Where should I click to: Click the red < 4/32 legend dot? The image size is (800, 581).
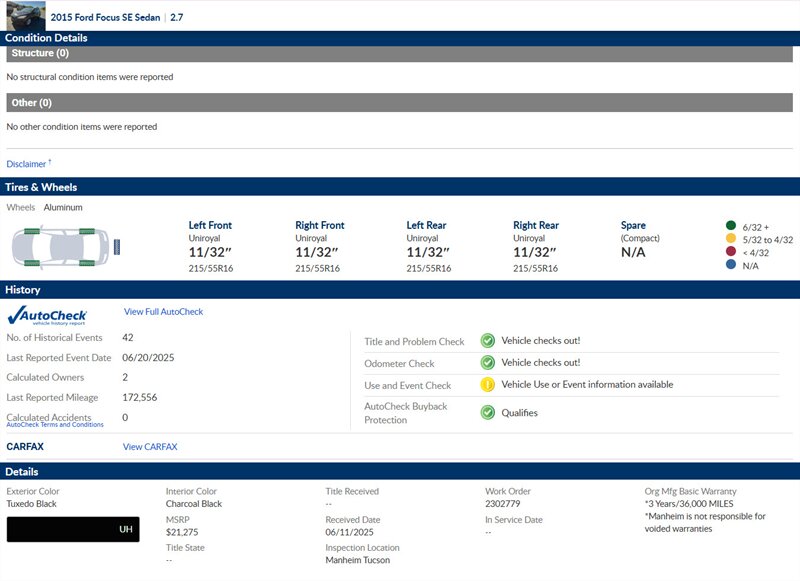(730, 253)
